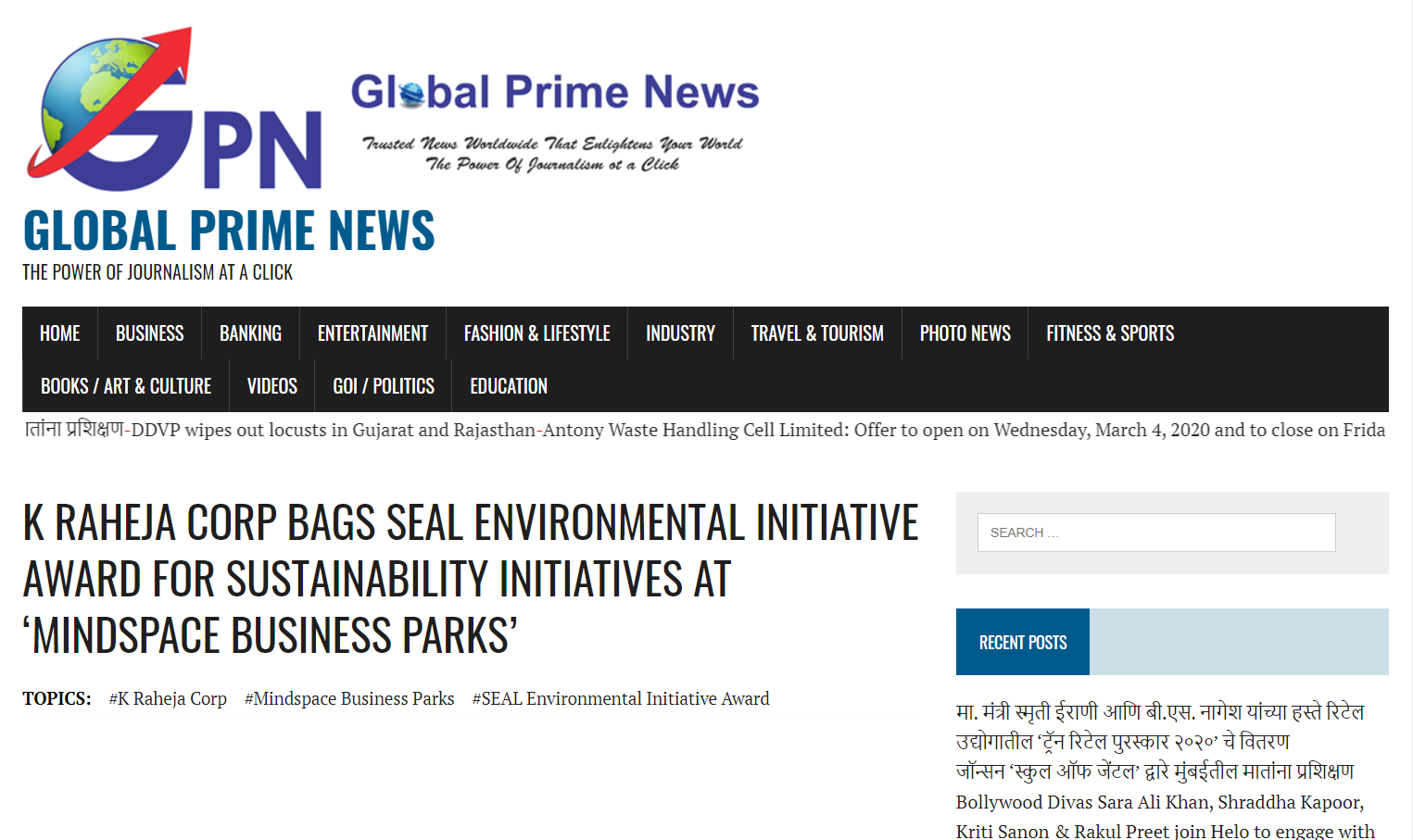Select the Recent Posts widget heading
Viewport: 1413px width, 840px height.
(1023, 642)
